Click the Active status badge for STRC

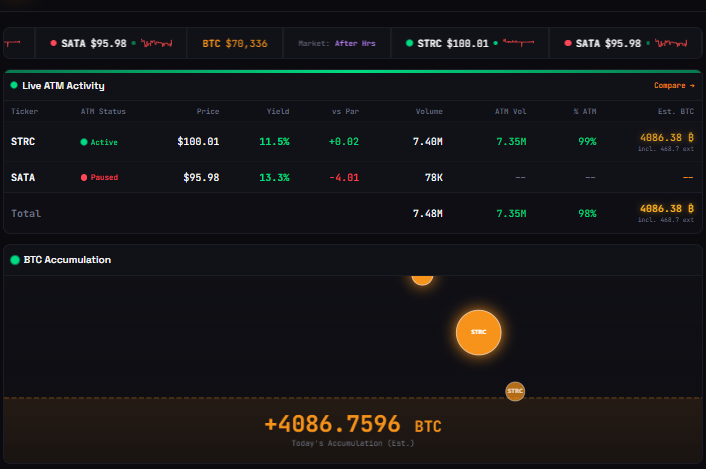(99, 142)
